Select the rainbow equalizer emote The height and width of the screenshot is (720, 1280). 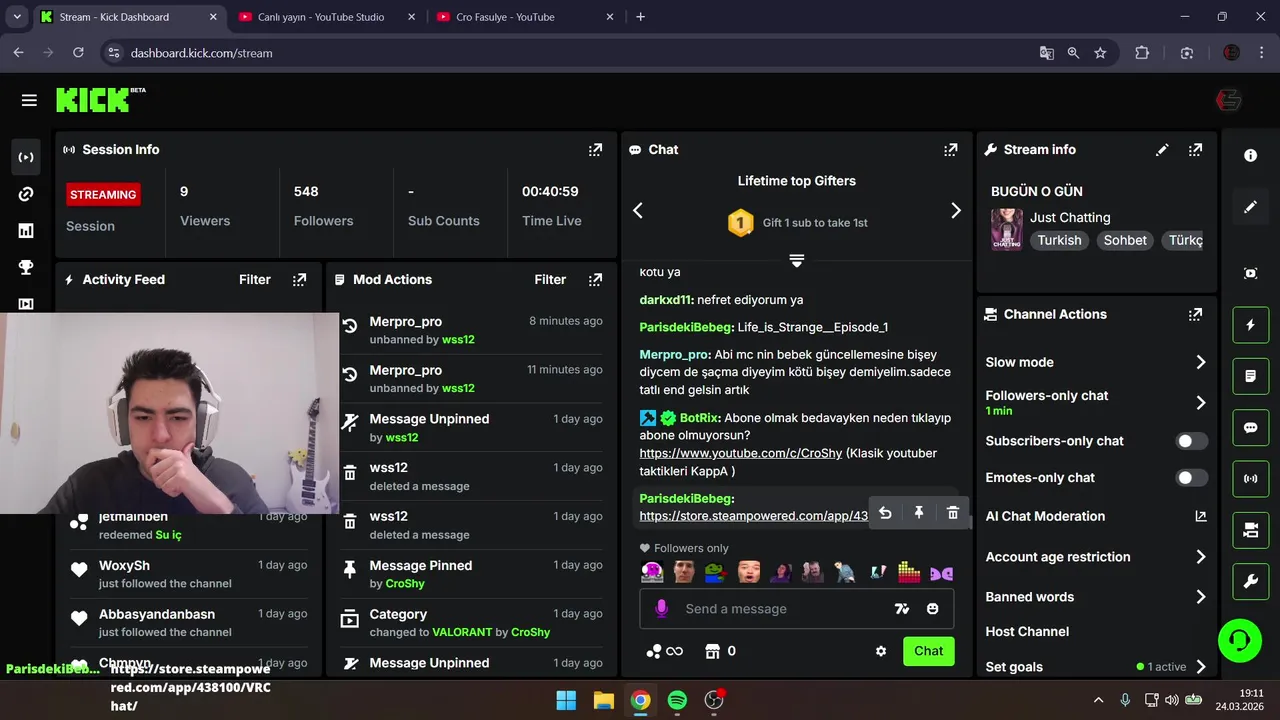(x=908, y=572)
